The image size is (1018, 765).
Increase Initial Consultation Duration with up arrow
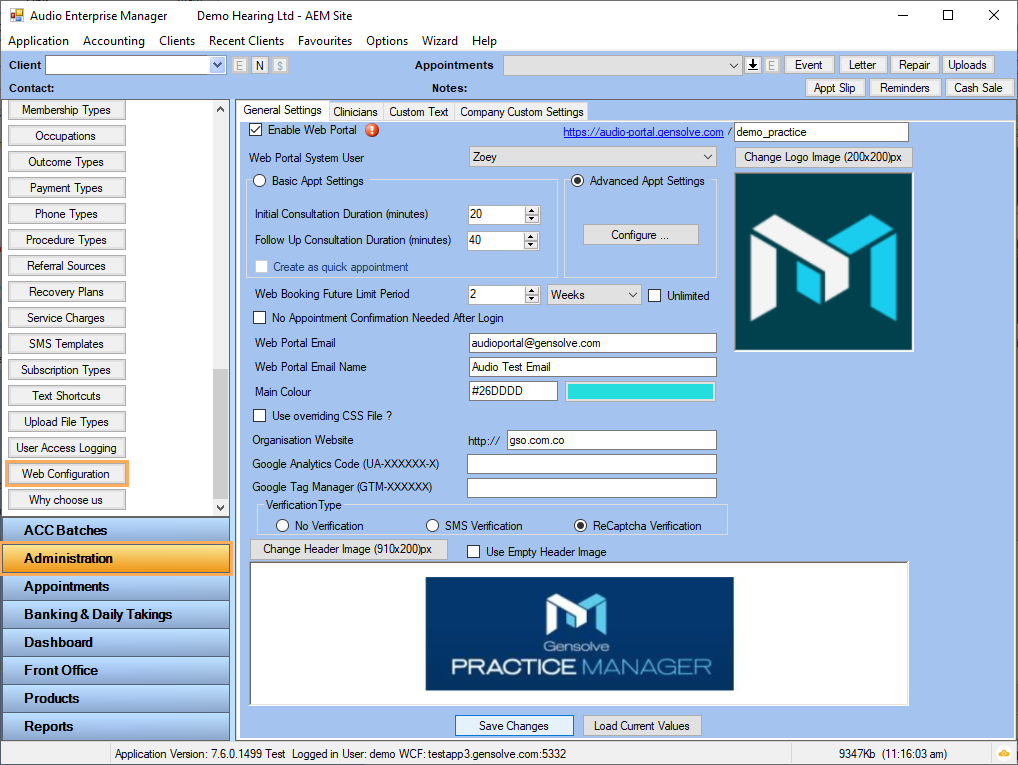tap(531, 210)
